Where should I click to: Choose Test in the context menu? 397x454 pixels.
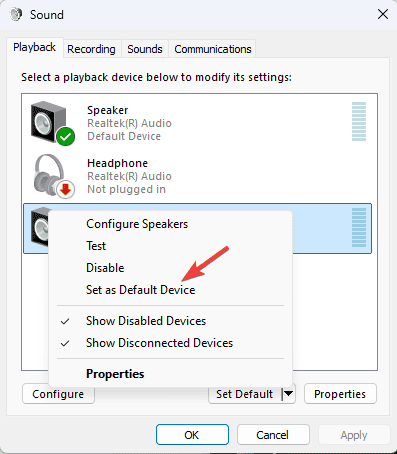(x=96, y=246)
